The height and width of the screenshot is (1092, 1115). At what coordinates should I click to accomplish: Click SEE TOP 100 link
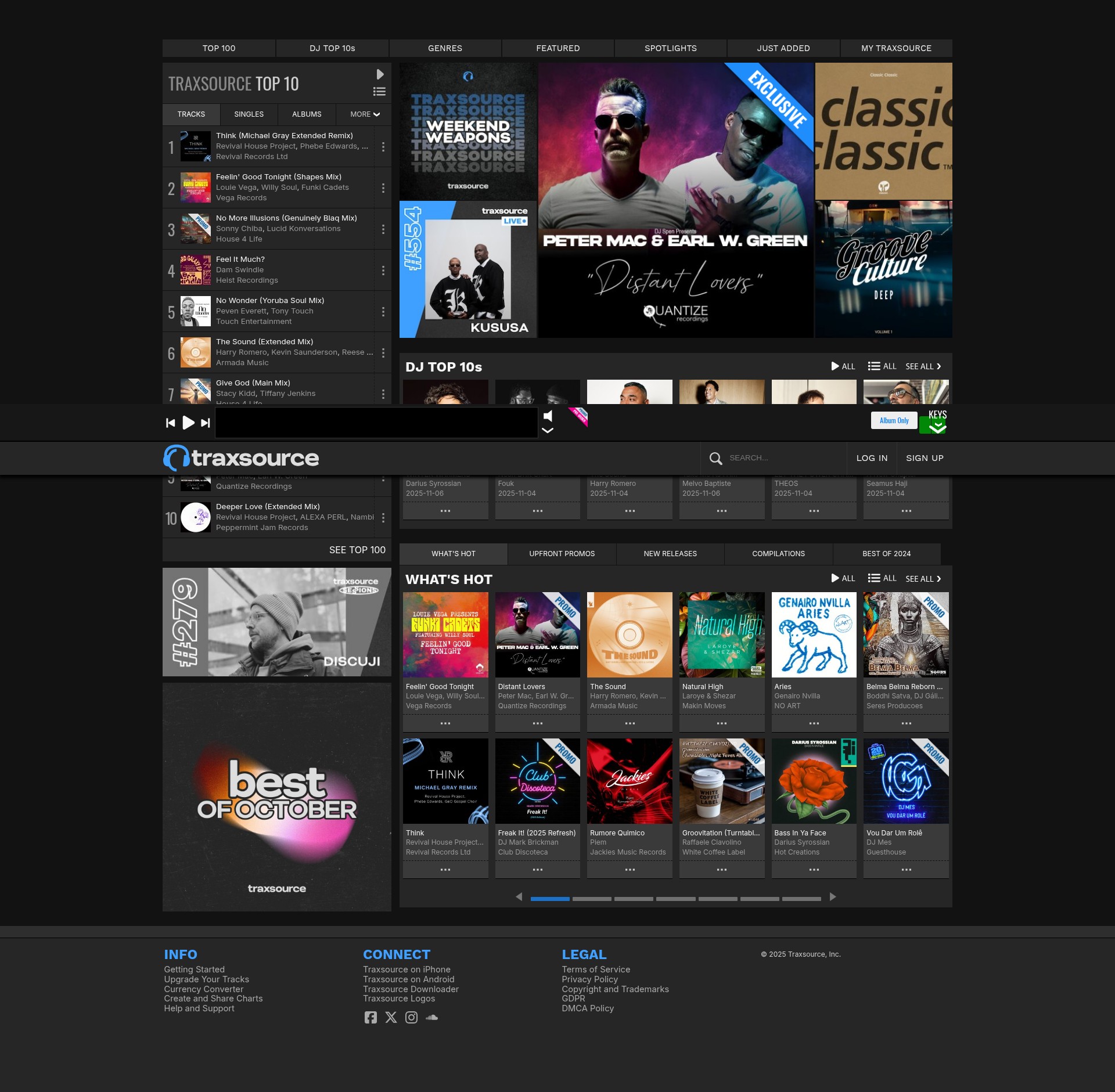click(x=357, y=550)
